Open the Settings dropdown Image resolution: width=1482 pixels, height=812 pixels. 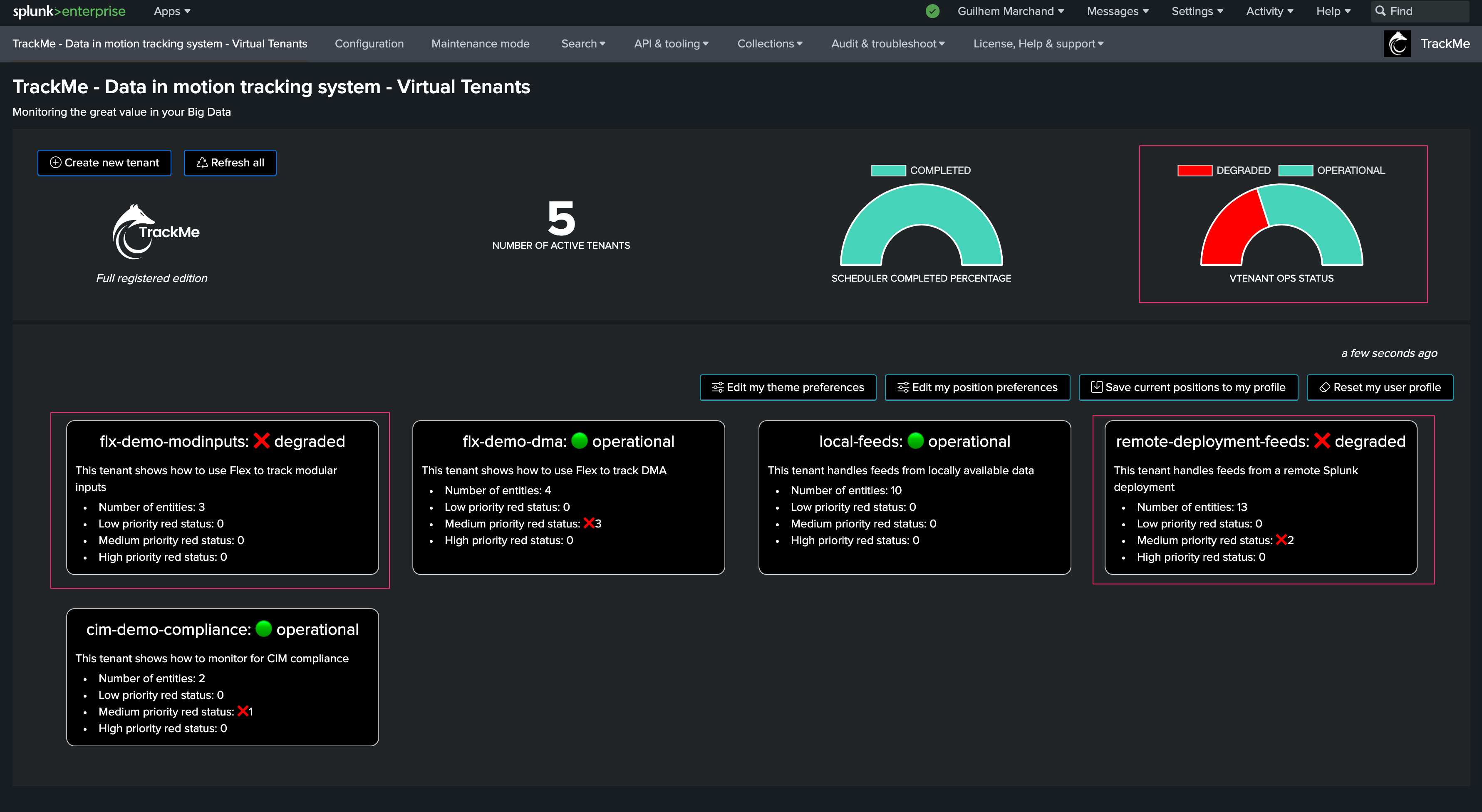(x=1197, y=11)
